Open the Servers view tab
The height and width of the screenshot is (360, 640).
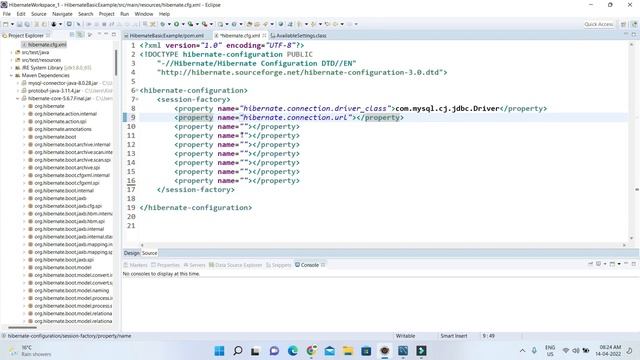pos(195,265)
